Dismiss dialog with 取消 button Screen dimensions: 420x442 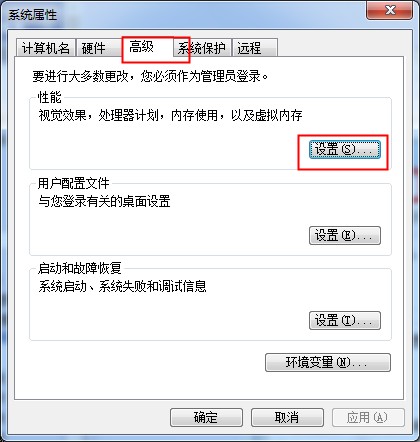[287, 417]
